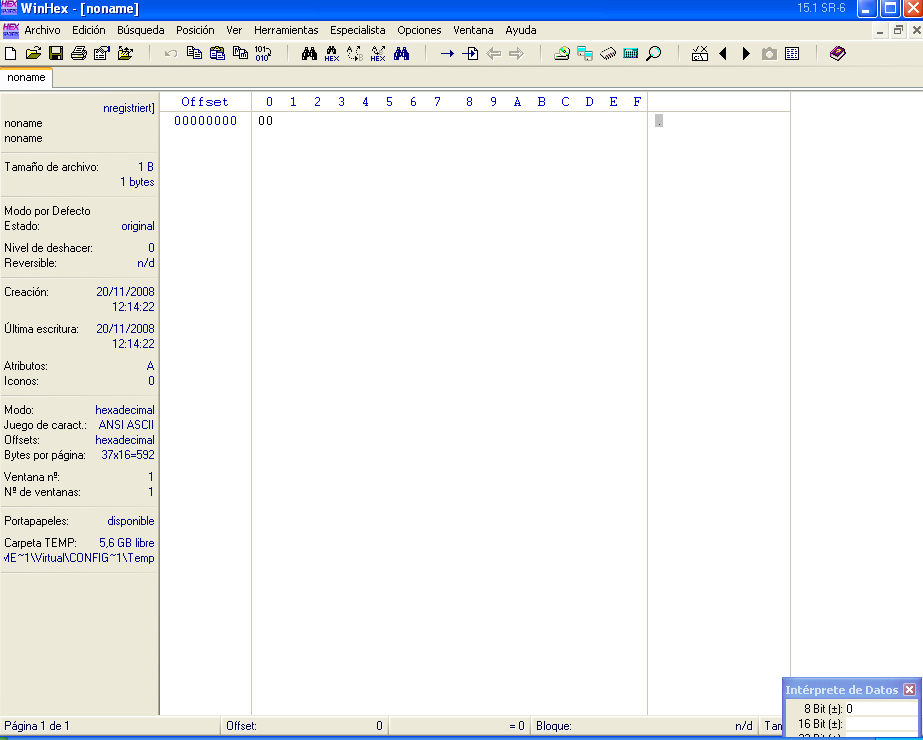
Task: Click the 8 Bit value field in Intérprete
Action: click(881, 709)
